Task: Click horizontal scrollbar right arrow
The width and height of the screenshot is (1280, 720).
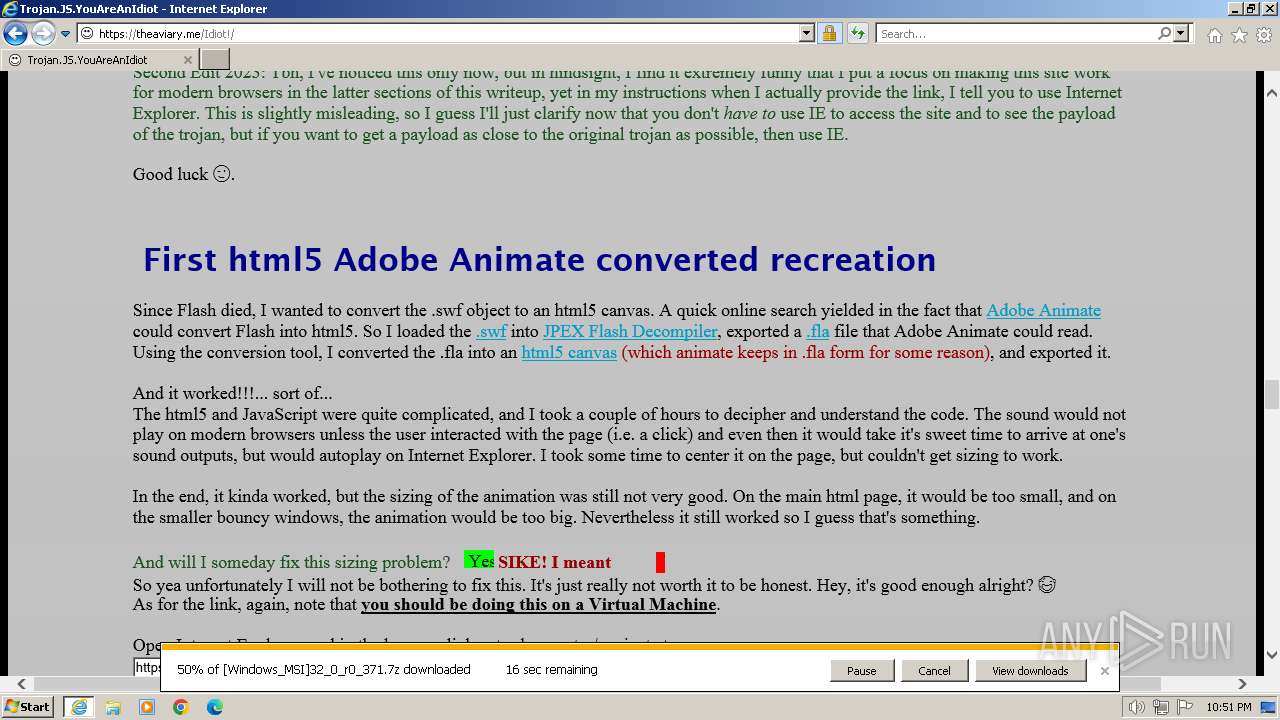Action: (1243, 684)
